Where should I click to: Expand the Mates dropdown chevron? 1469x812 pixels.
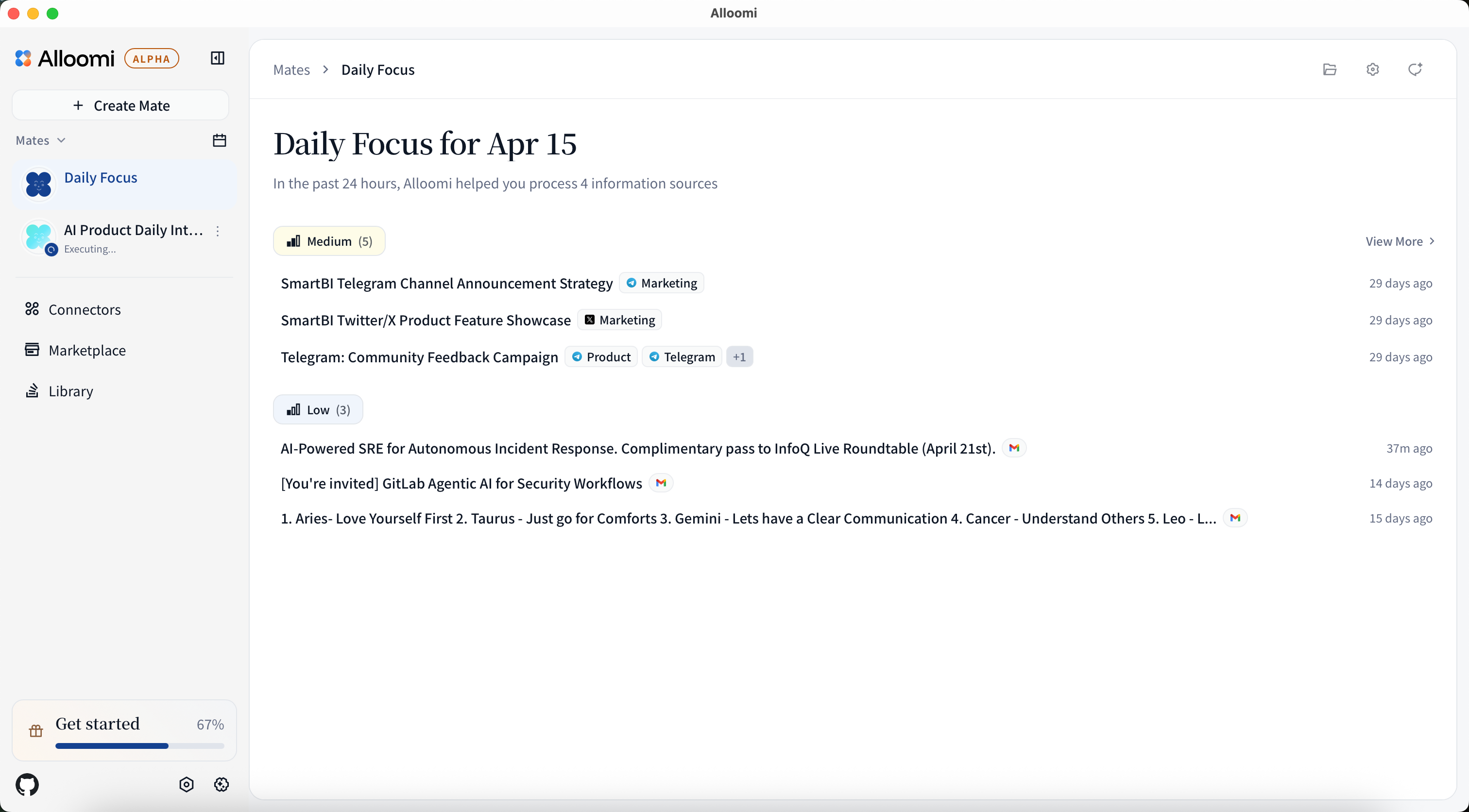point(62,140)
